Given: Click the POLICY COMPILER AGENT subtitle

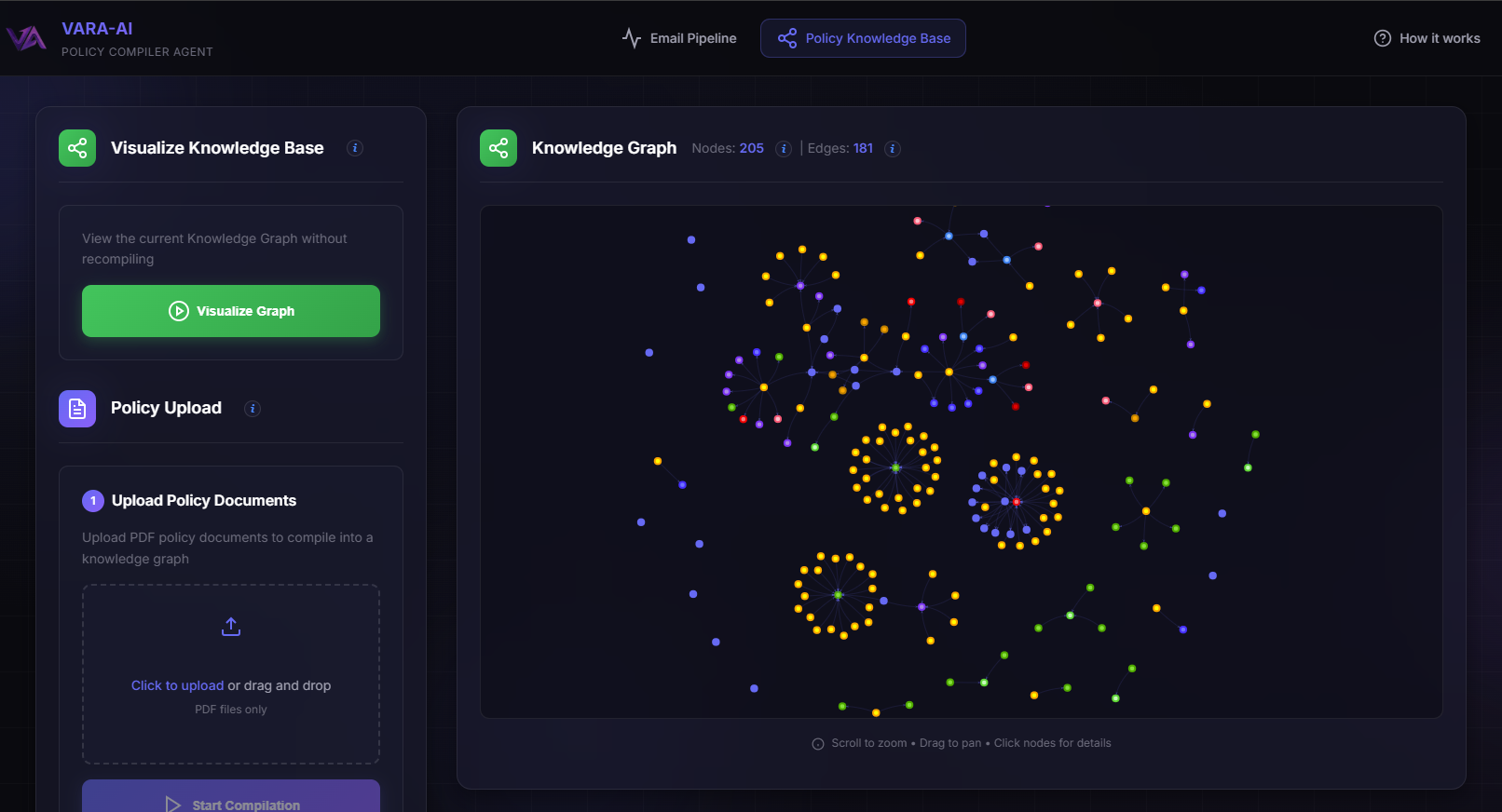Looking at the screenshot, I should [137, 52].
